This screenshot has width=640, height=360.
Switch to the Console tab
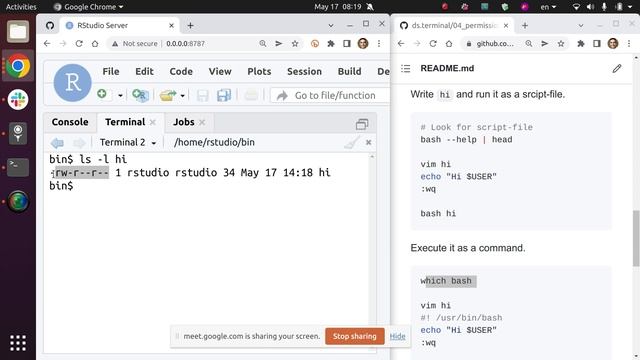(70, 122)
